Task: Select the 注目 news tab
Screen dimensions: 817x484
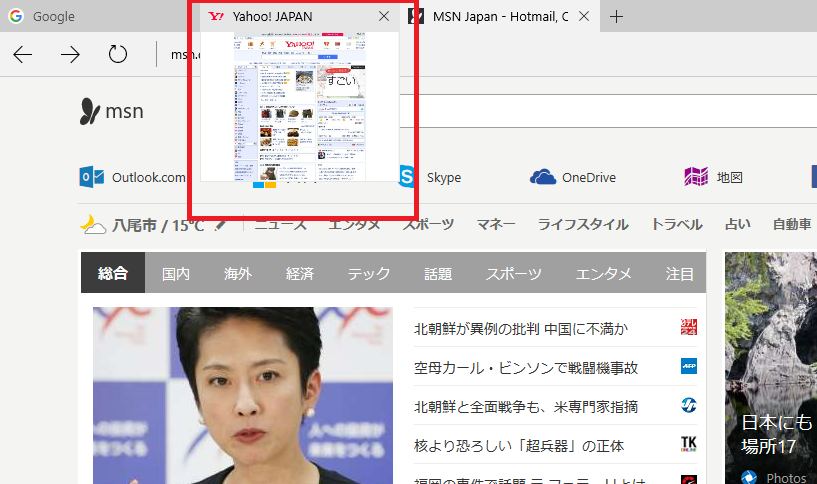Action: [x=679, y=273]
